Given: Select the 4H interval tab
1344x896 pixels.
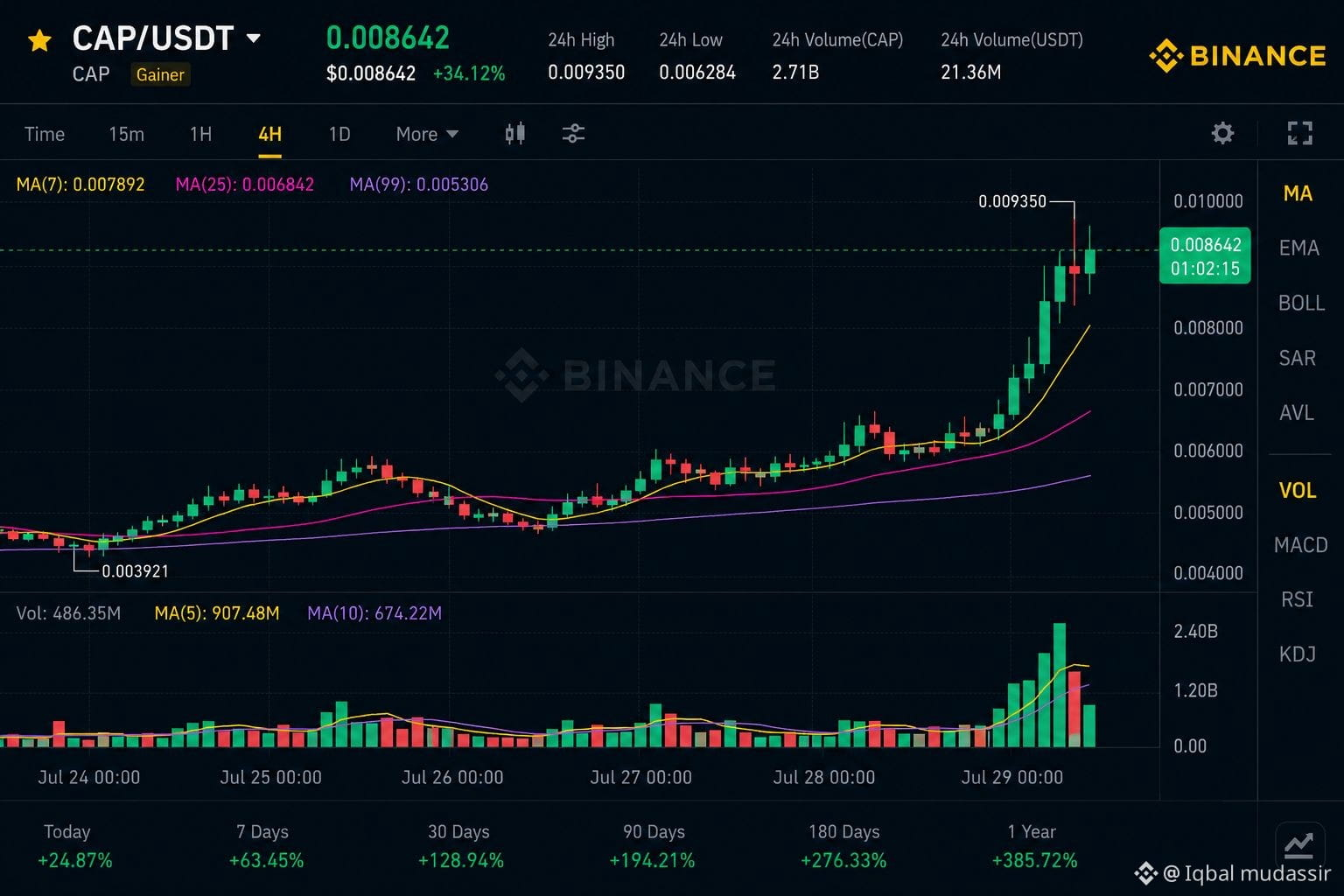Looking at the screenshot, I should 269,134.
